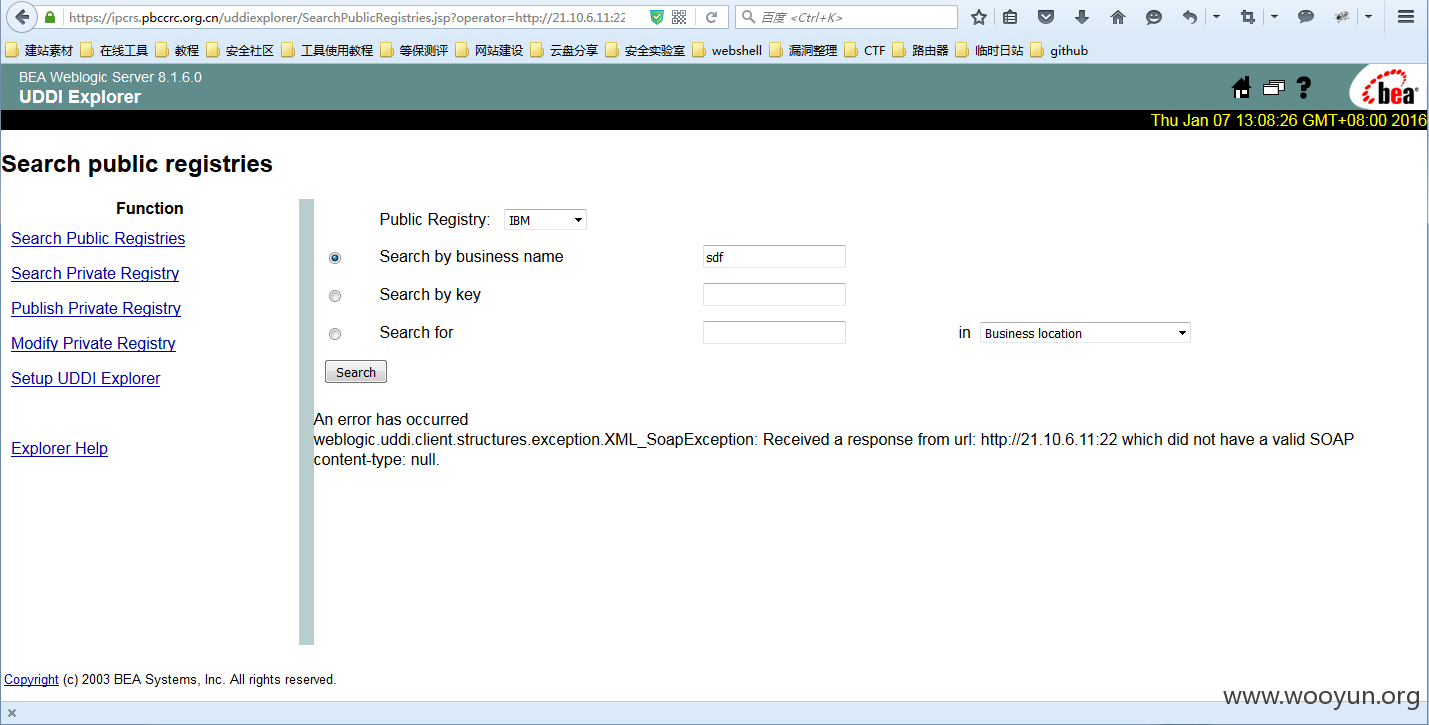Open Publish Private Registry link
Image resolution: width=1429 pixels, height=725 pixels.
tap(96, 308)
